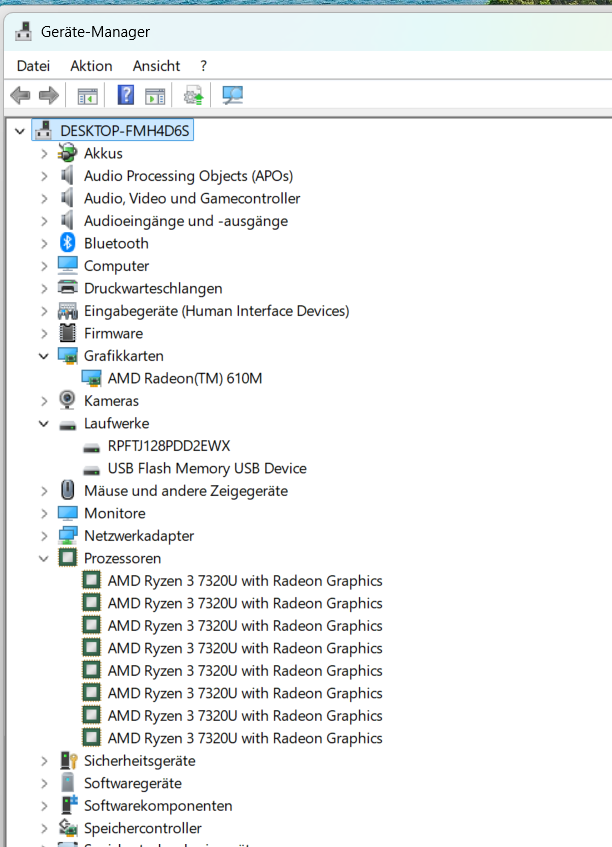Click the Eingabegeräte HID icon
Image resolution: width=612 pixels, height=847 pixels.
pos(68,311)
